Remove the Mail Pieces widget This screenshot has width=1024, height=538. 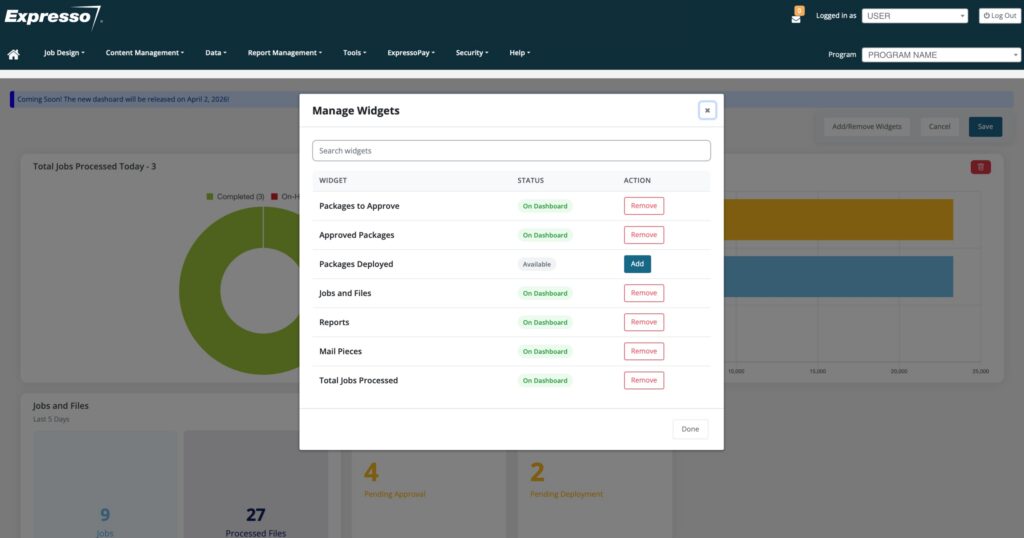pyautogui.click(x=643, y=351)
